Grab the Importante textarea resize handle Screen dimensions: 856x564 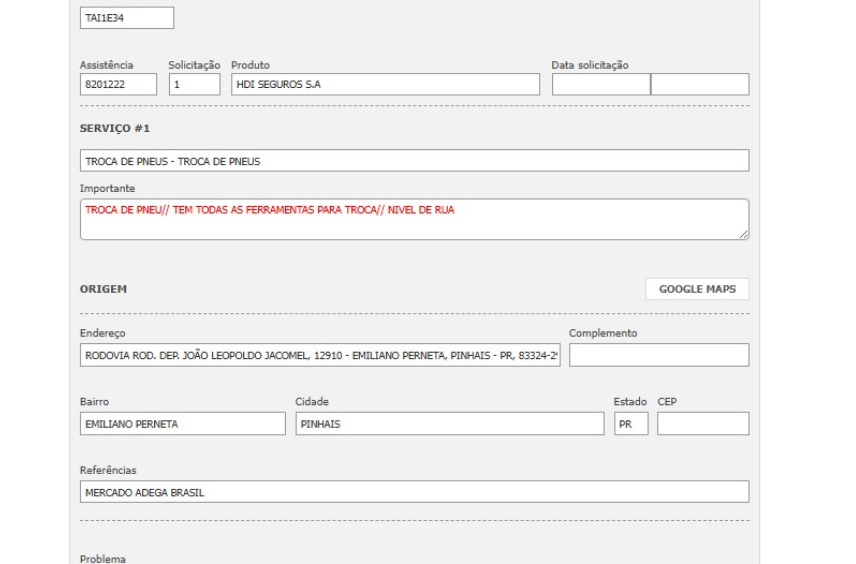(x=744, y=235)
